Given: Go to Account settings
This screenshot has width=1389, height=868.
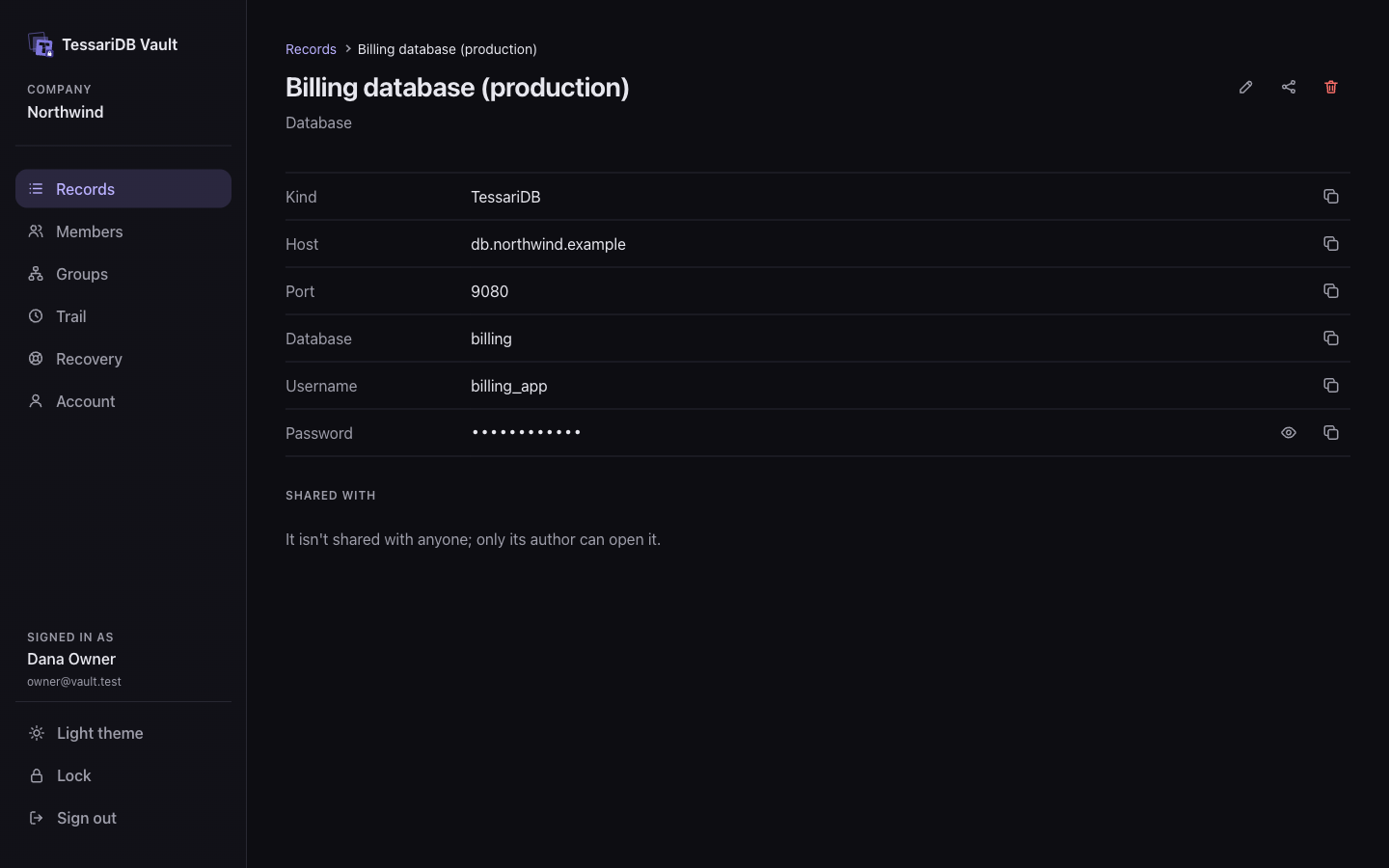Looking at the screenshot, I should coord(123,401).
